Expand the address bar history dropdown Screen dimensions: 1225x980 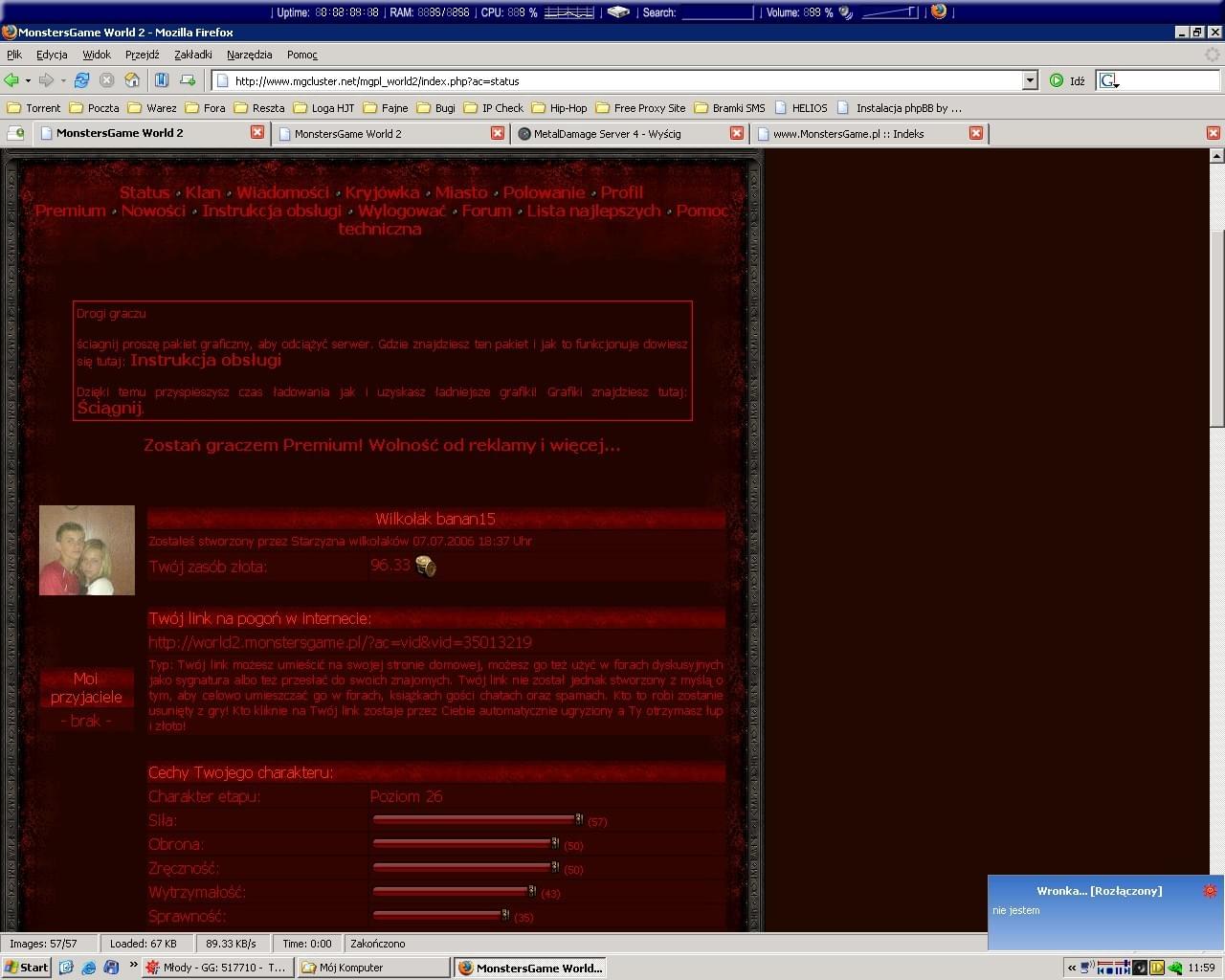click(x=1030, y=81)
